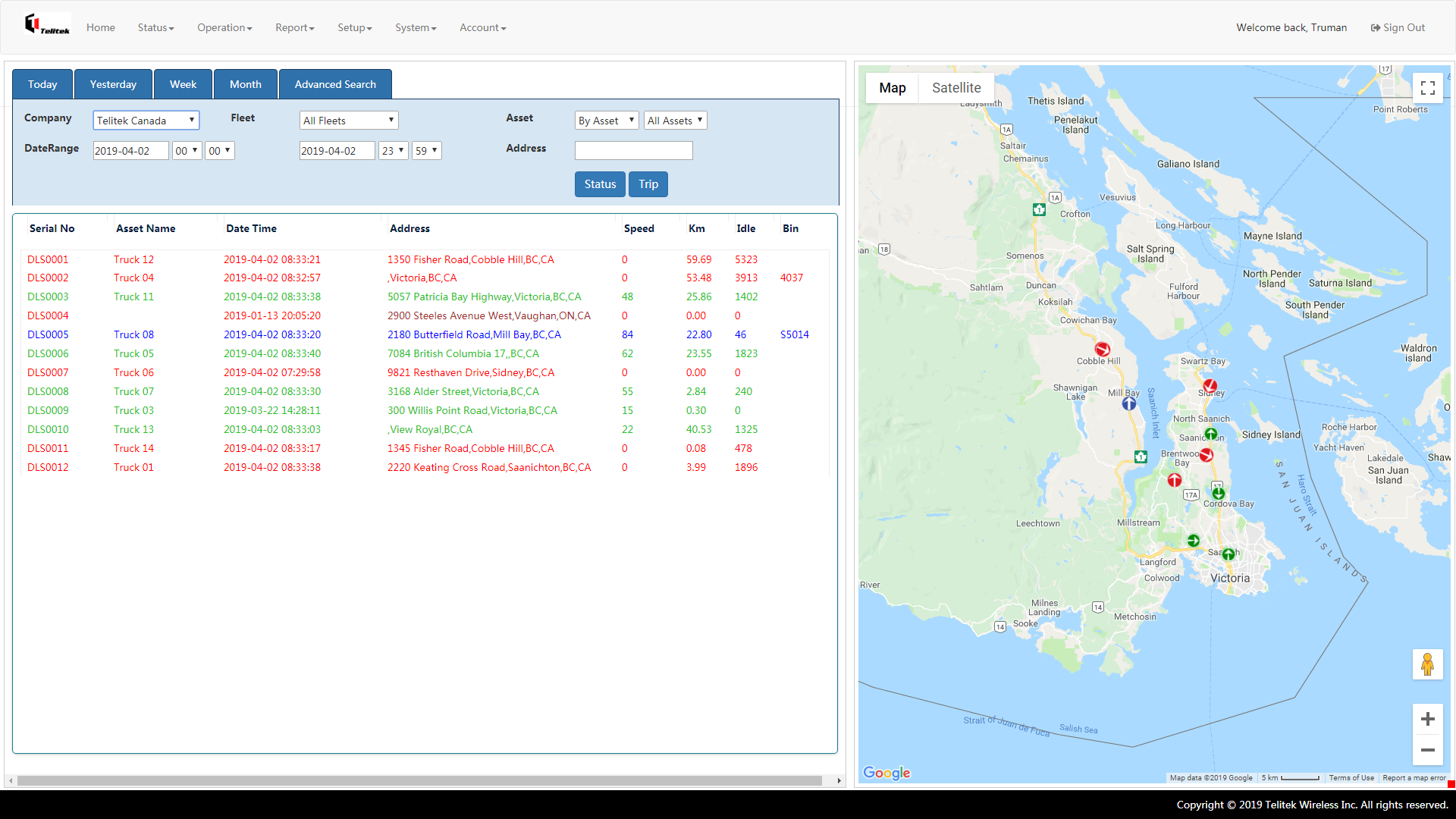Select row DLS0001 Truck 12
1456x819 pixels.
coord(425,259)
